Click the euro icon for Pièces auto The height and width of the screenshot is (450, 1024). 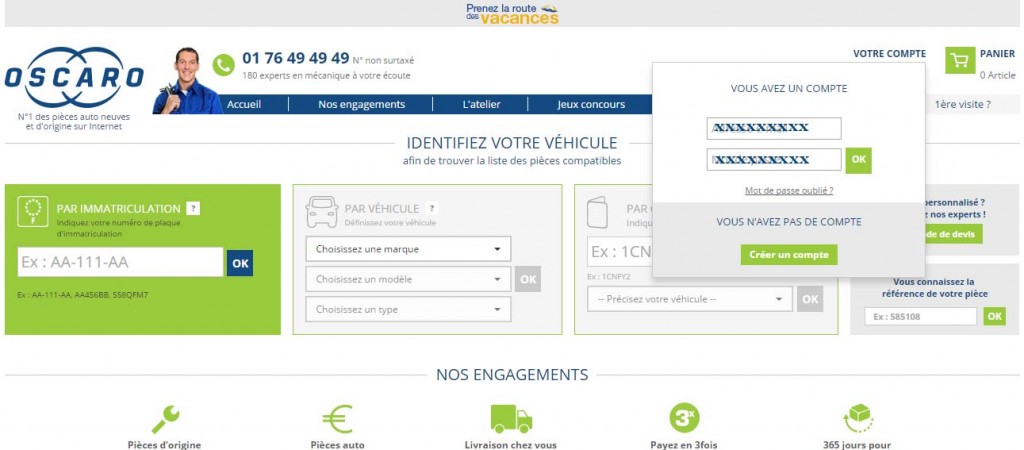point(337,419)
